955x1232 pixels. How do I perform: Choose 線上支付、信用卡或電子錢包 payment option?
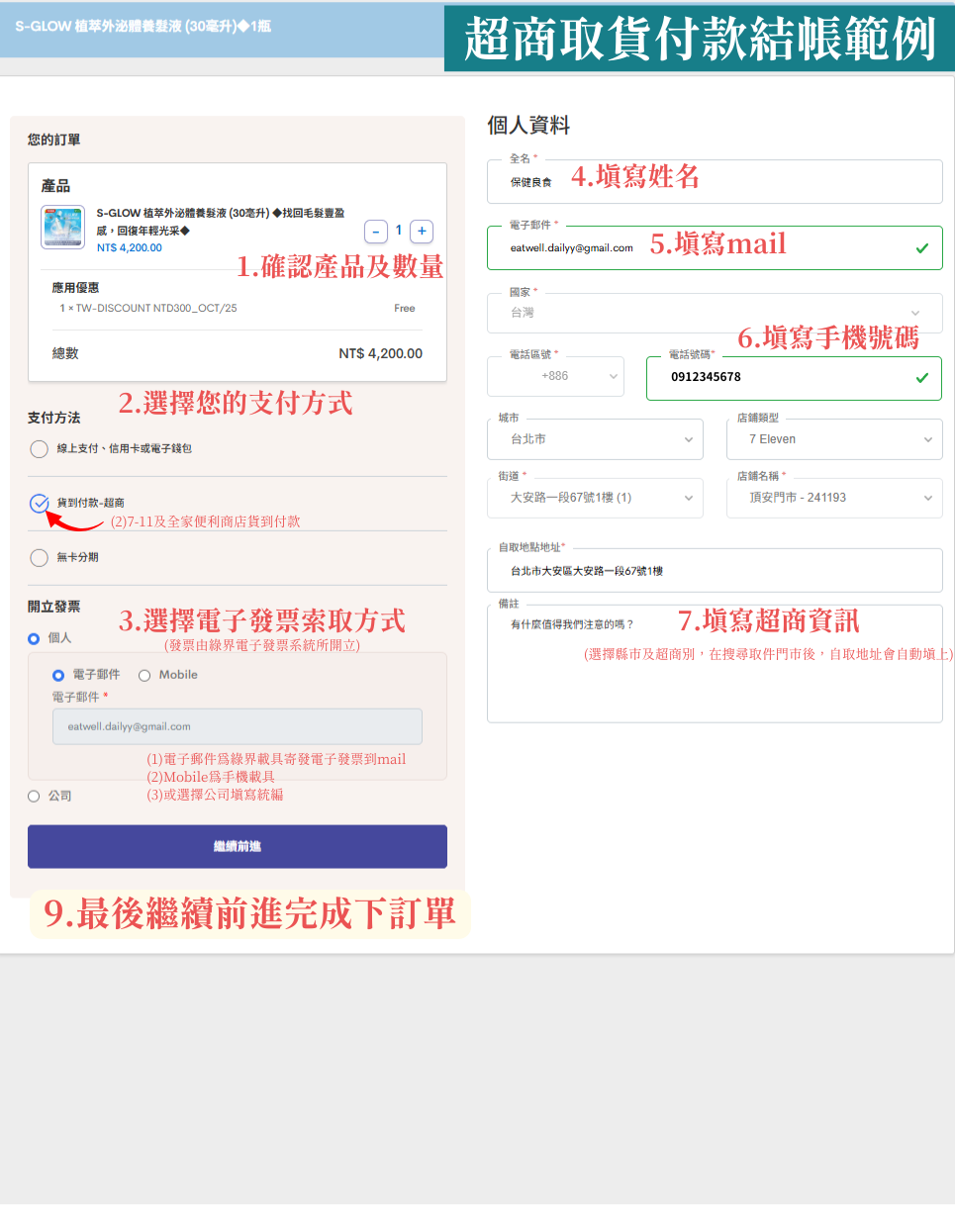pyautogui.click(x=38, y=448)
